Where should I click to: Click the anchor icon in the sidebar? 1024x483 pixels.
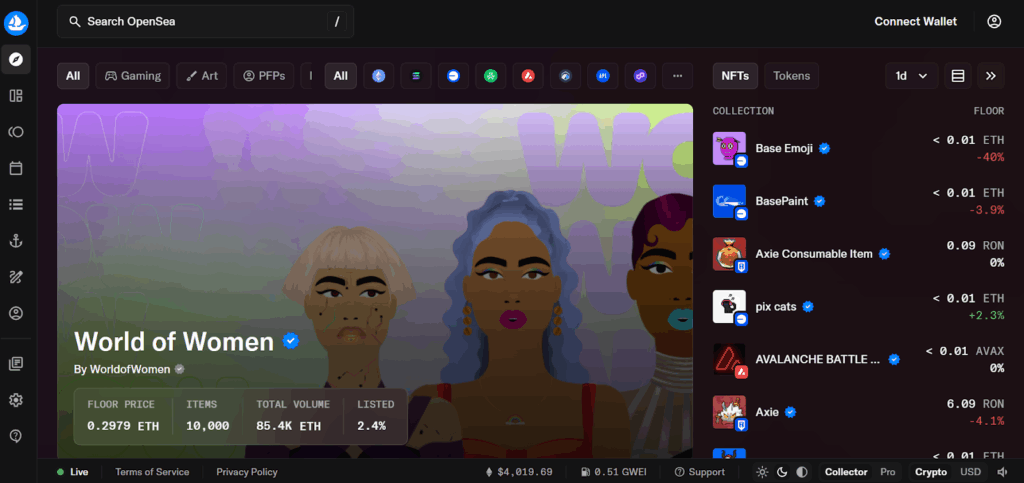tap(16, 240)
